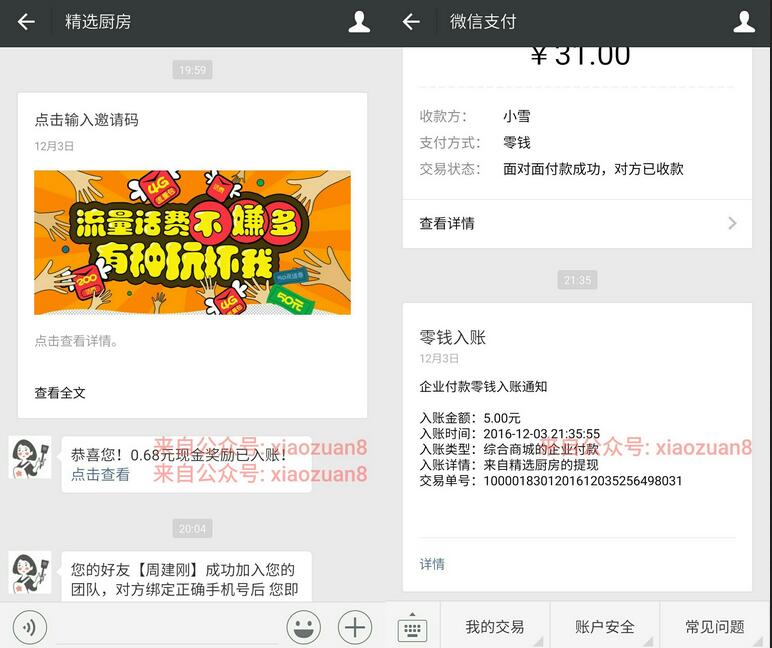Tap the 交易单号 transaction number line
The height and width of the screenshot is (648, 772).
[550, 481]
